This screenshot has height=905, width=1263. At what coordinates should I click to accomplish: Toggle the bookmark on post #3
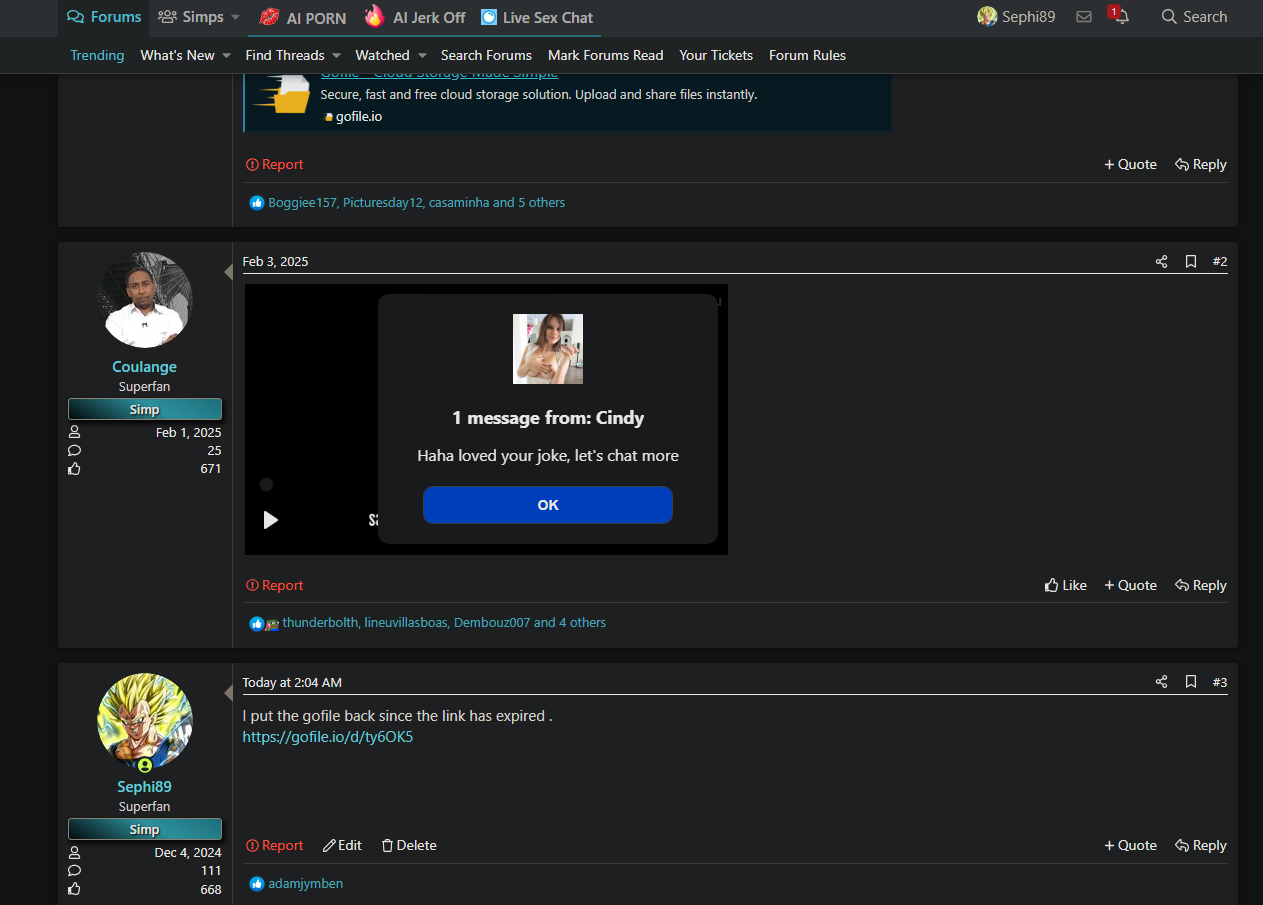1191,682
